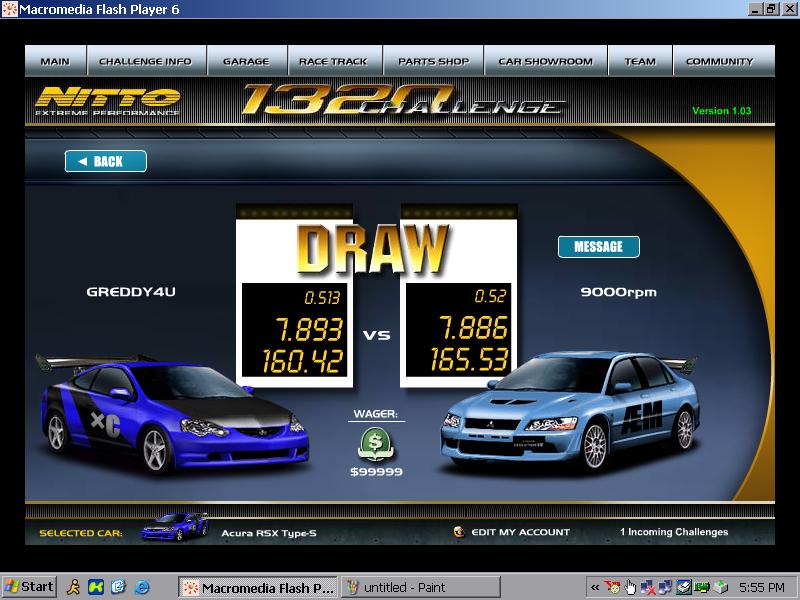Click the red-hat face tray icon
This screenshot has width=800, height=600.
click(x=612, y=588)
